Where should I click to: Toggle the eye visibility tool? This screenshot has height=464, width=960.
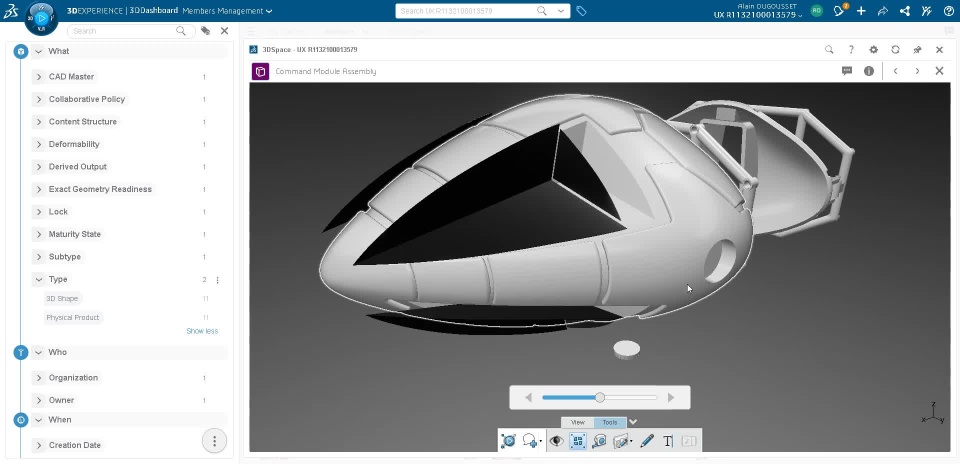point(556,441)
